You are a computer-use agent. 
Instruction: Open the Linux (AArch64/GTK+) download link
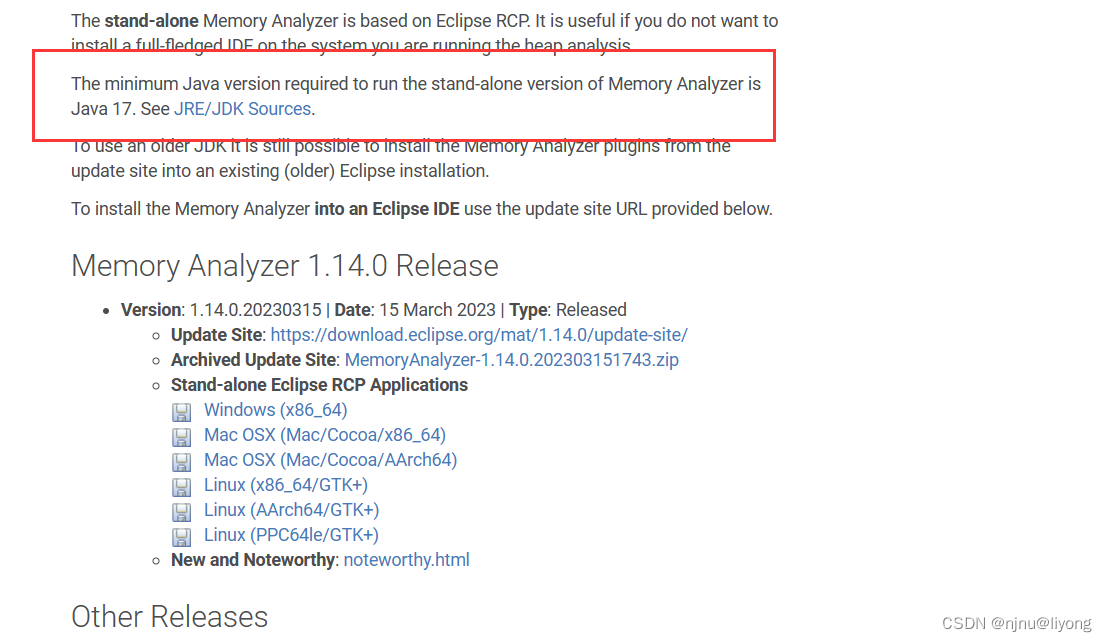[x=292, y=510]
